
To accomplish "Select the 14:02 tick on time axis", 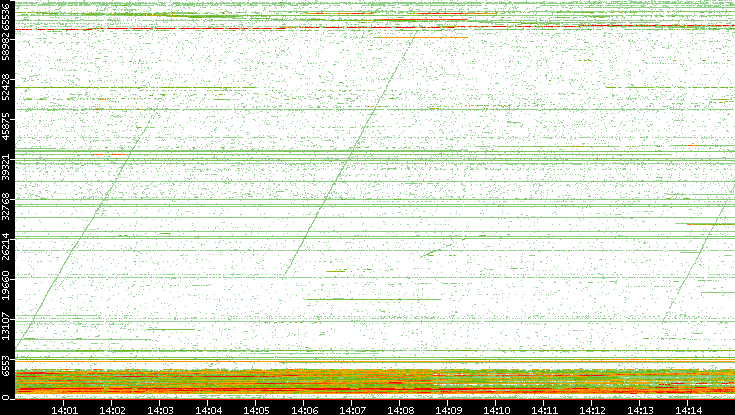I will [112, 408].
